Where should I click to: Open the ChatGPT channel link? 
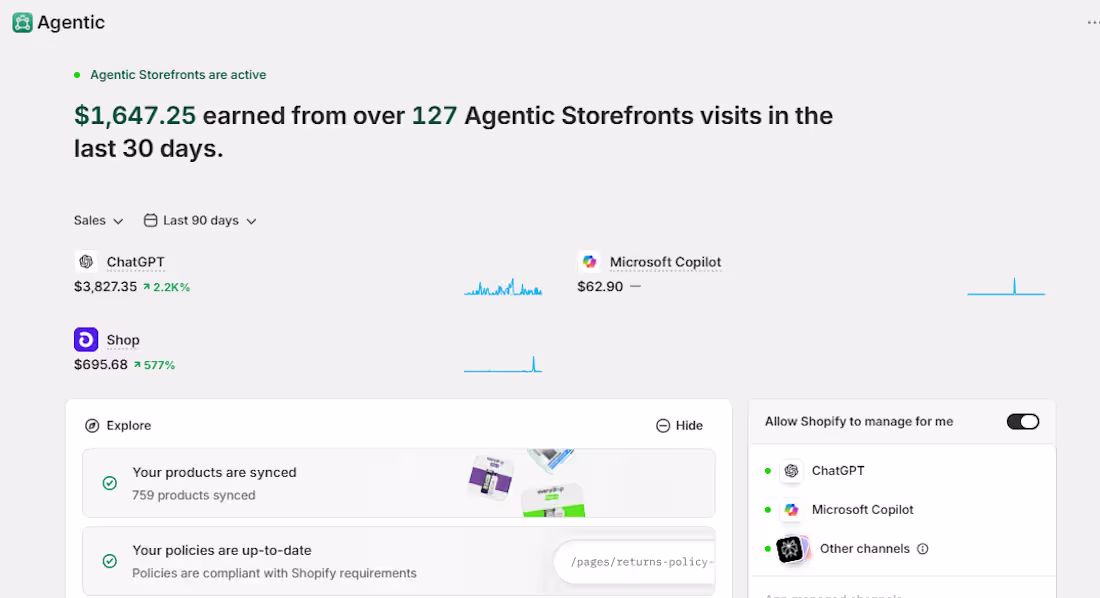click(x=135, y=262)
